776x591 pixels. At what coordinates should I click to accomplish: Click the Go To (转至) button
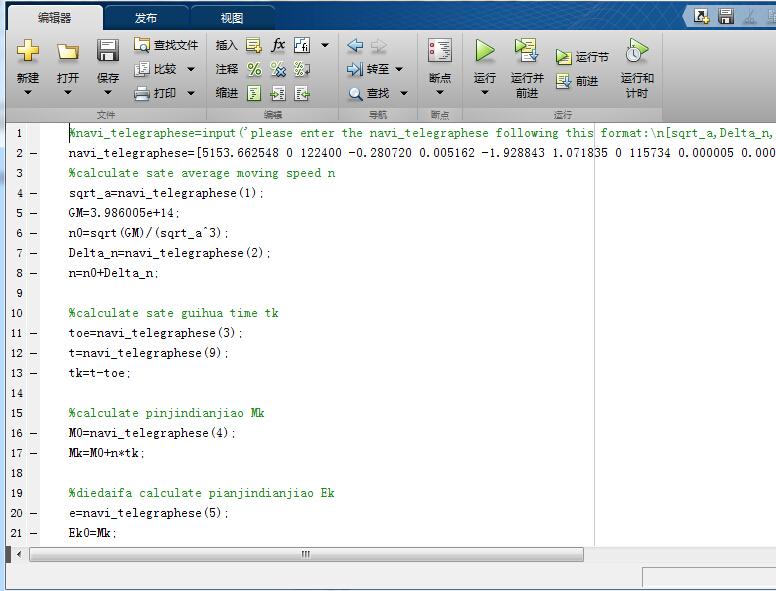tap(369, 69)
